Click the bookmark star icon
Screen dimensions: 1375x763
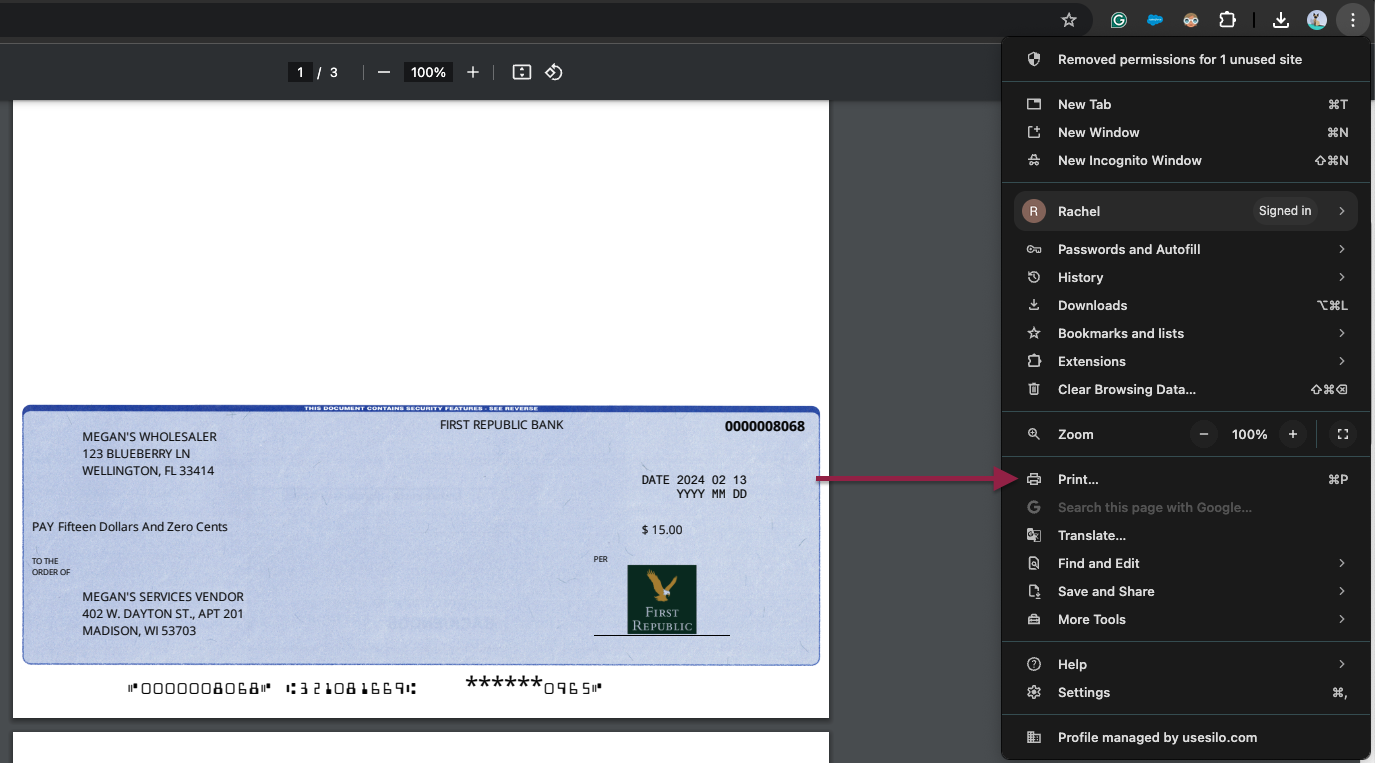pyautogui.click(x=1069, y=19)
